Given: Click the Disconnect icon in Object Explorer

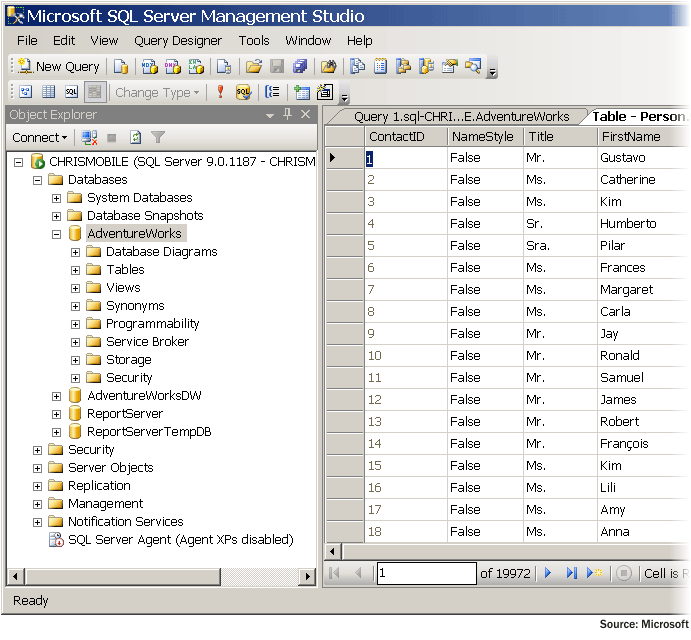Looking at the screenshot, I should click(x=89, y=138).
